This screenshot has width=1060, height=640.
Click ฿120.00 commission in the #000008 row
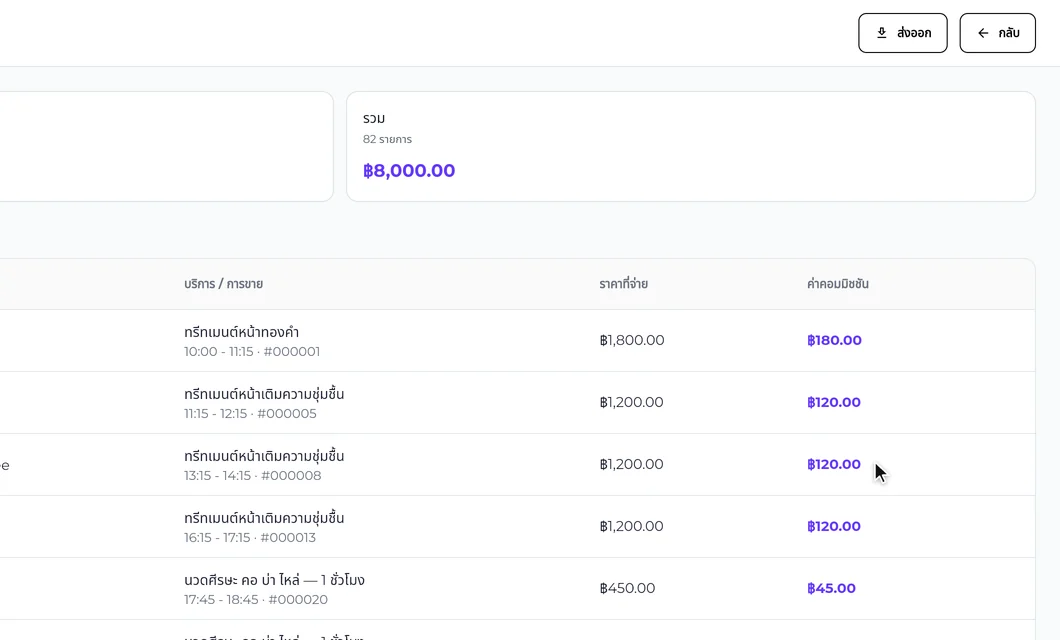click(x=834, y=465)
